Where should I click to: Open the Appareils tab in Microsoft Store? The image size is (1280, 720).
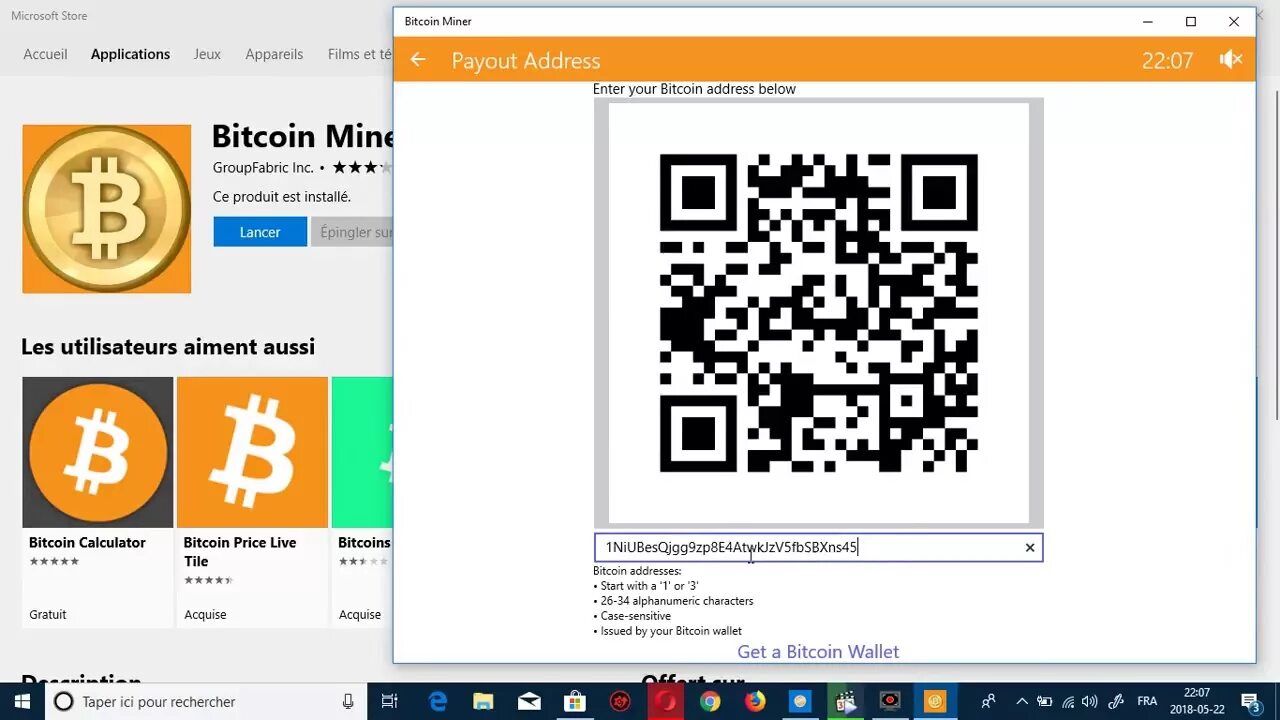[274, 54]
